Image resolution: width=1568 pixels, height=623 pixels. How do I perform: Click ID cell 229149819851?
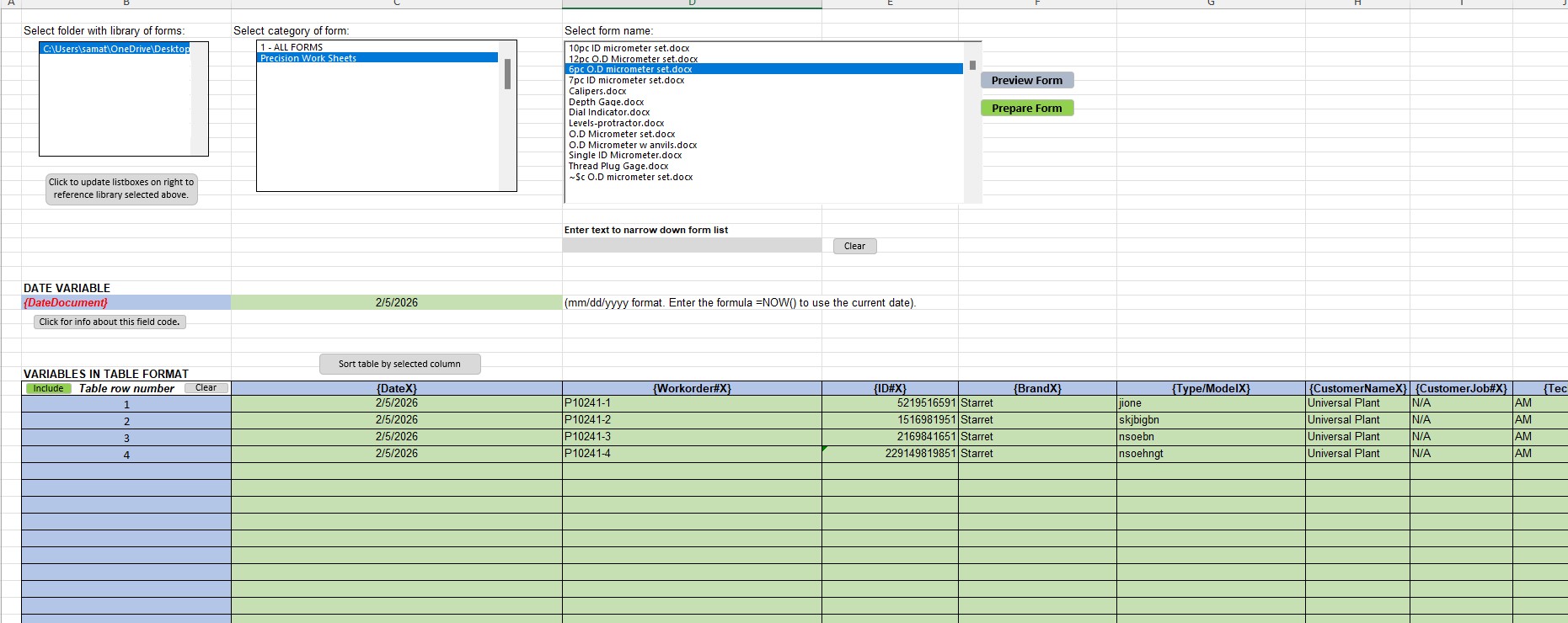[890, 454]
